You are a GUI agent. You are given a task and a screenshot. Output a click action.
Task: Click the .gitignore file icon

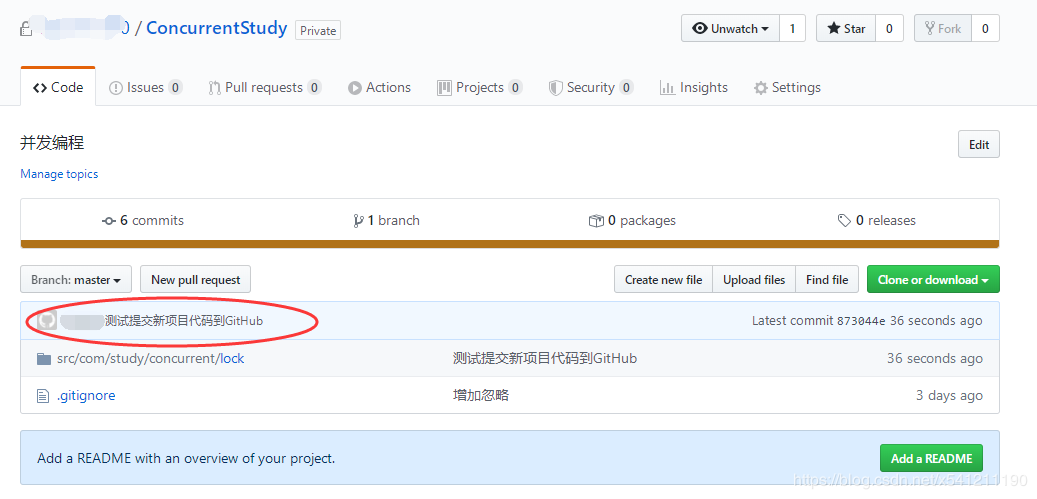click(43, 396)
